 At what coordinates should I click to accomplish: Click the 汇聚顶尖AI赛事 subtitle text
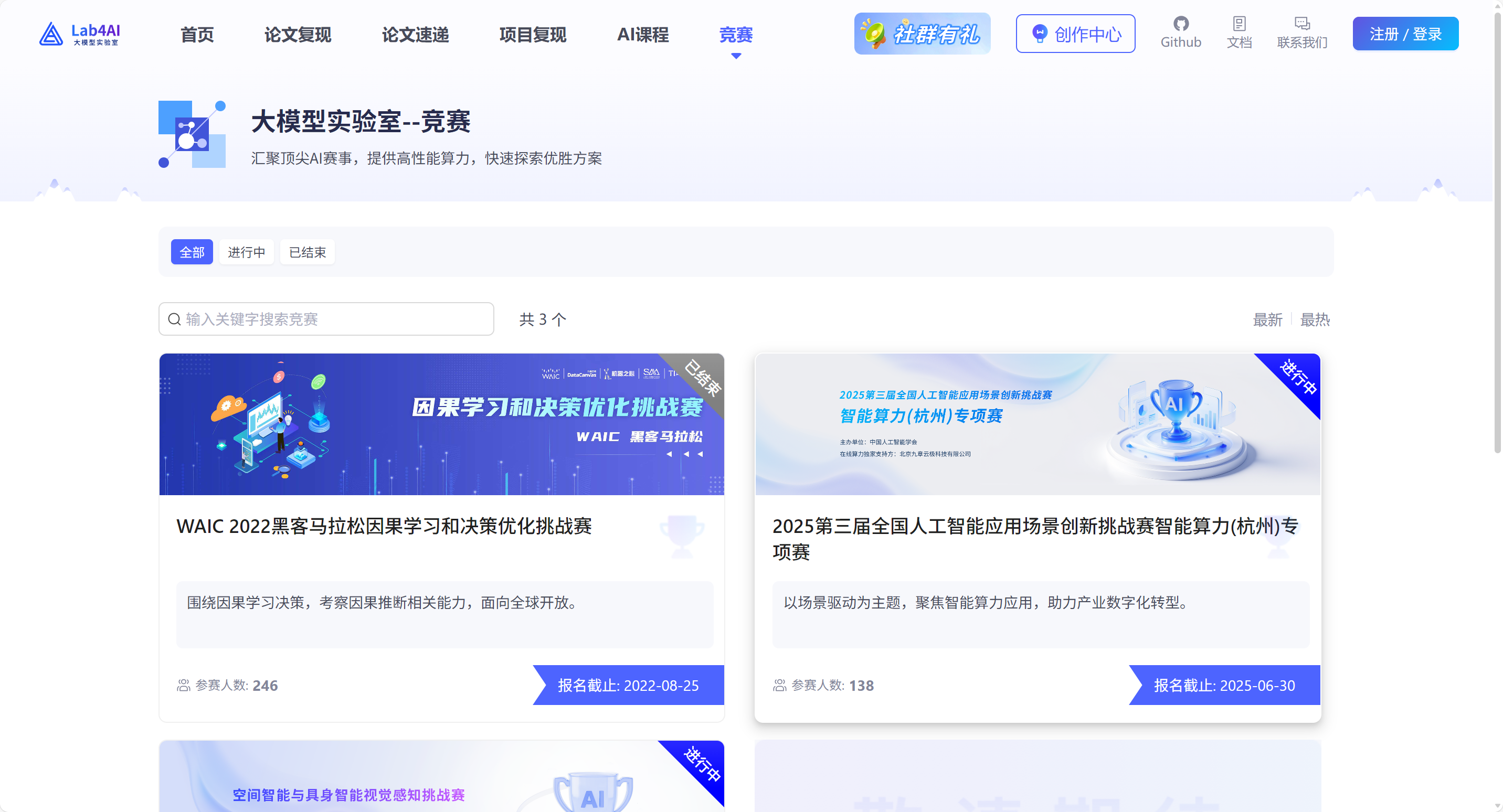427,158
